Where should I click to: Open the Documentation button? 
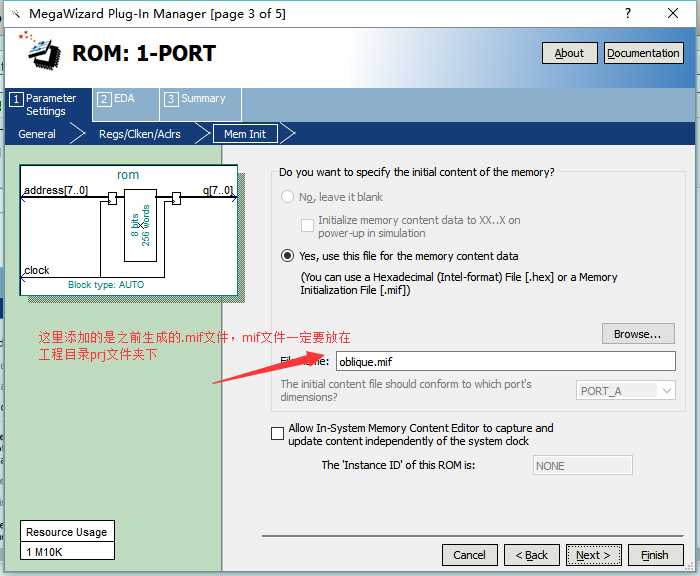tap(643, 53)
